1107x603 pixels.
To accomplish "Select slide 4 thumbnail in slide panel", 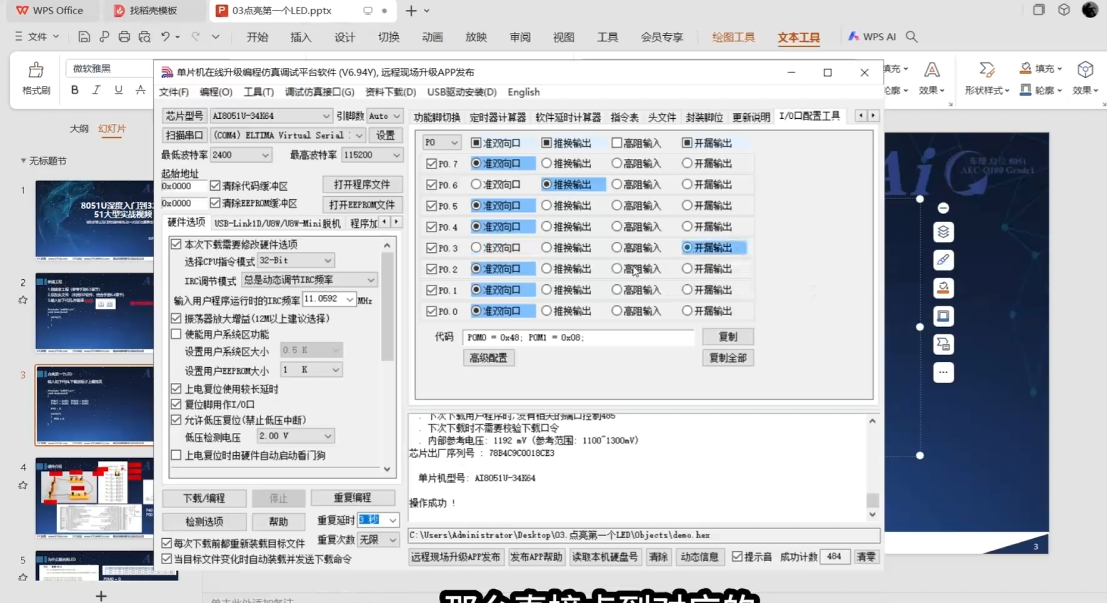I will pyautogui.click(x=94, y=496).
